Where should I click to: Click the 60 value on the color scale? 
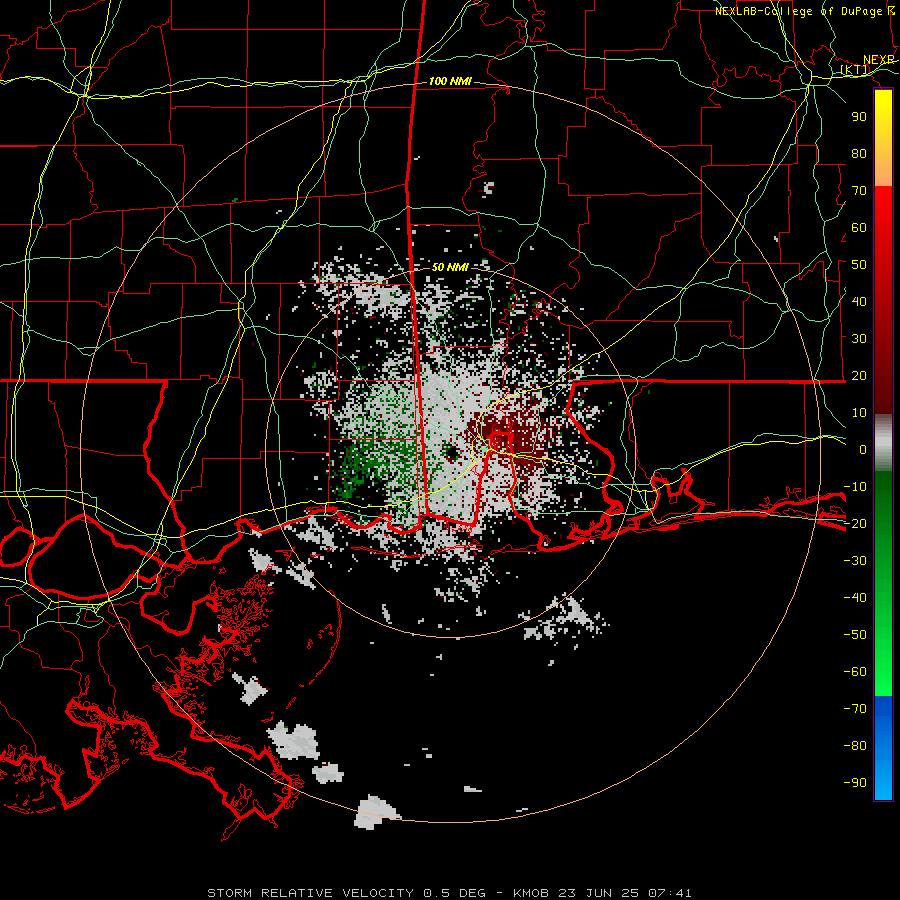(859, 227)
